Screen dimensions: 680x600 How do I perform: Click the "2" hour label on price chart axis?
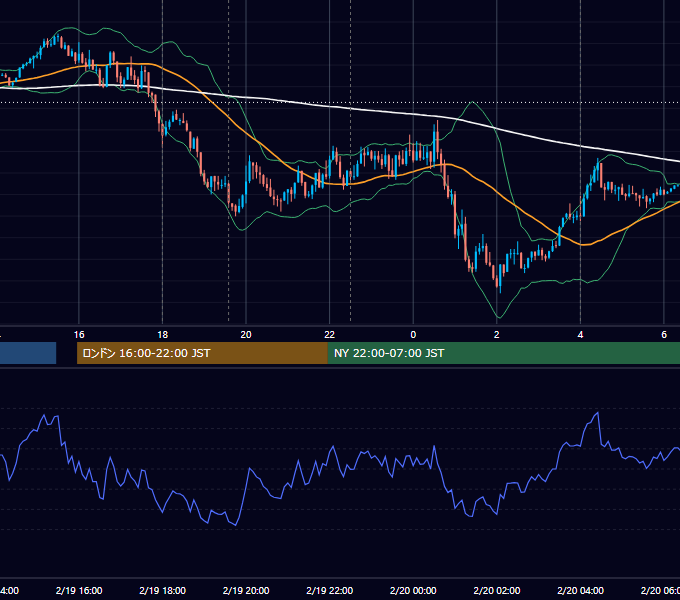tap(497, 335)
